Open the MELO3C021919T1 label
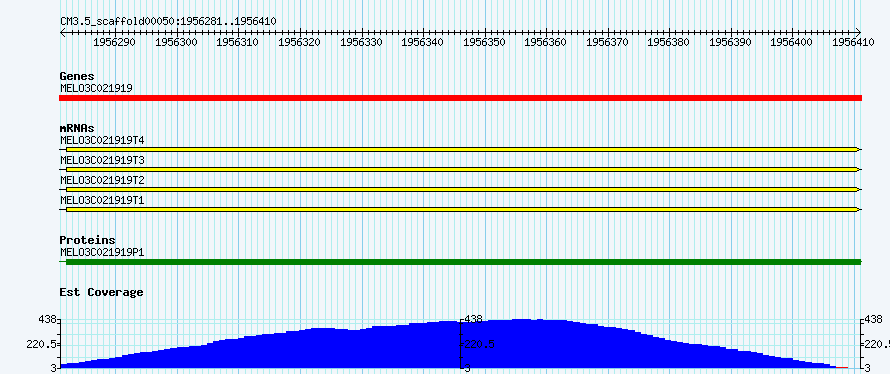 102,200
